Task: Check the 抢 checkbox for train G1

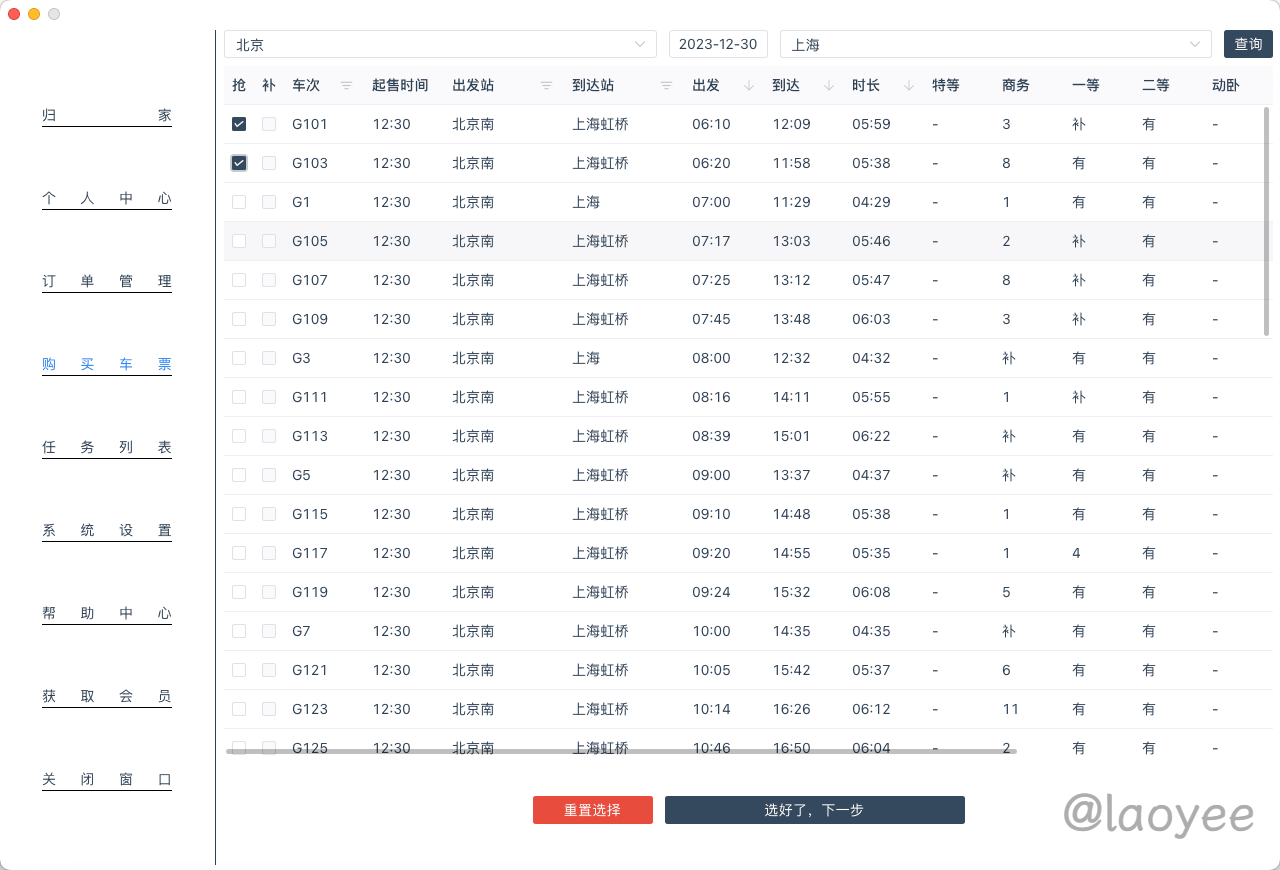Action: pyautogui.click(x=239, y=202)
